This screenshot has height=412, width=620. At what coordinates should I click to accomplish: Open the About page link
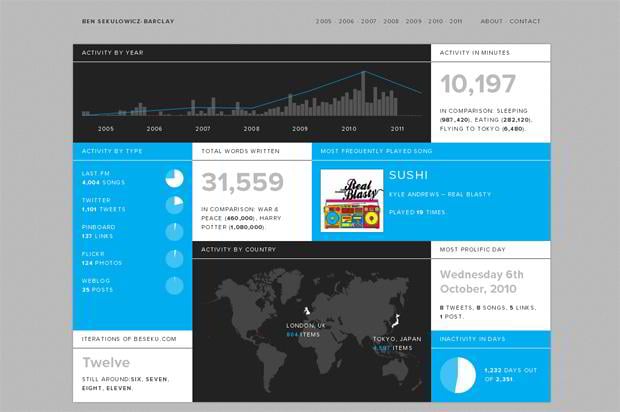pyautogui.click(x=491, y=21)
